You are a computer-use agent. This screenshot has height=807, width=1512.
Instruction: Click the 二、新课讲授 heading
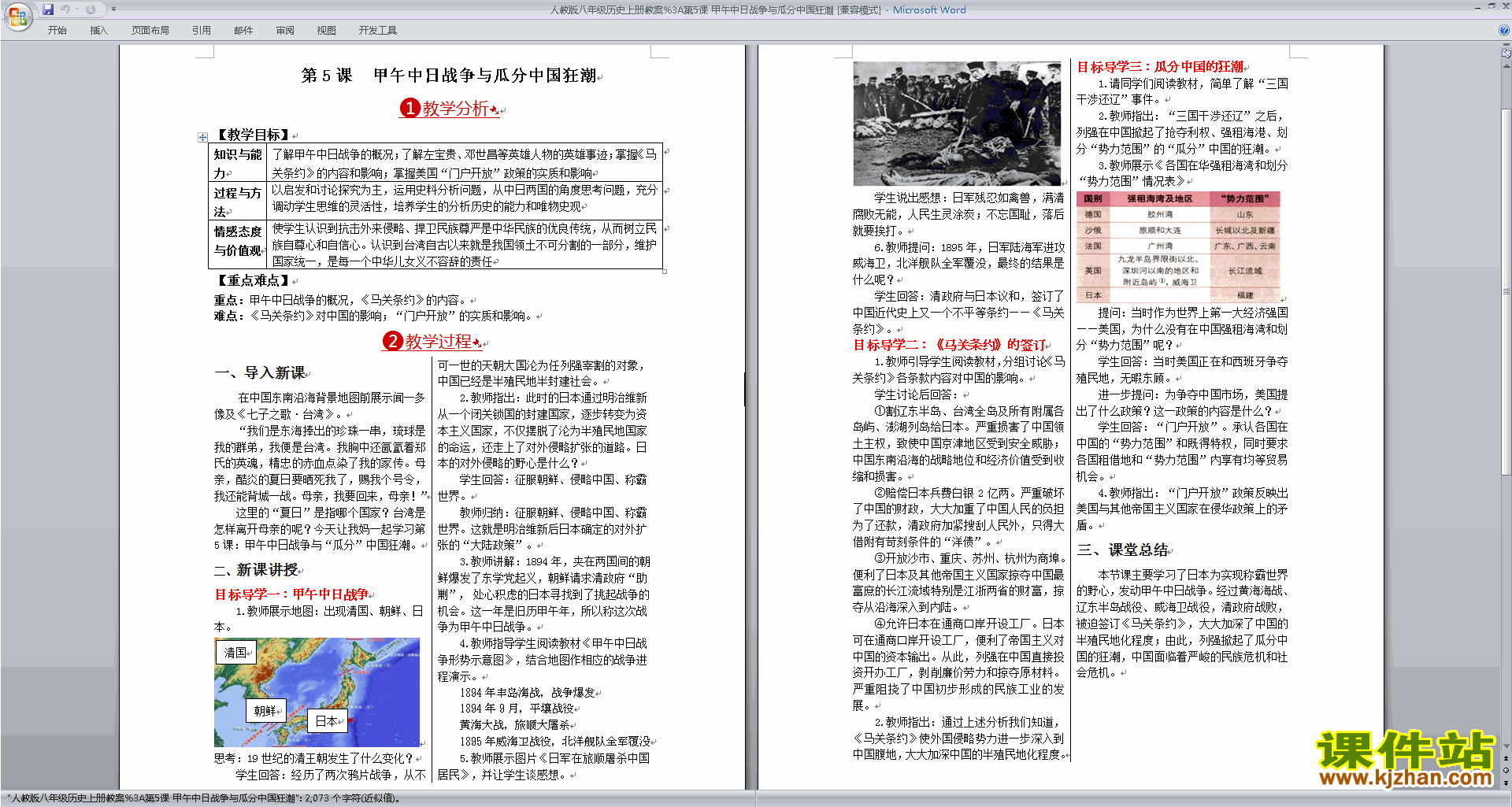pyautogui.click(x=257, y=570)
